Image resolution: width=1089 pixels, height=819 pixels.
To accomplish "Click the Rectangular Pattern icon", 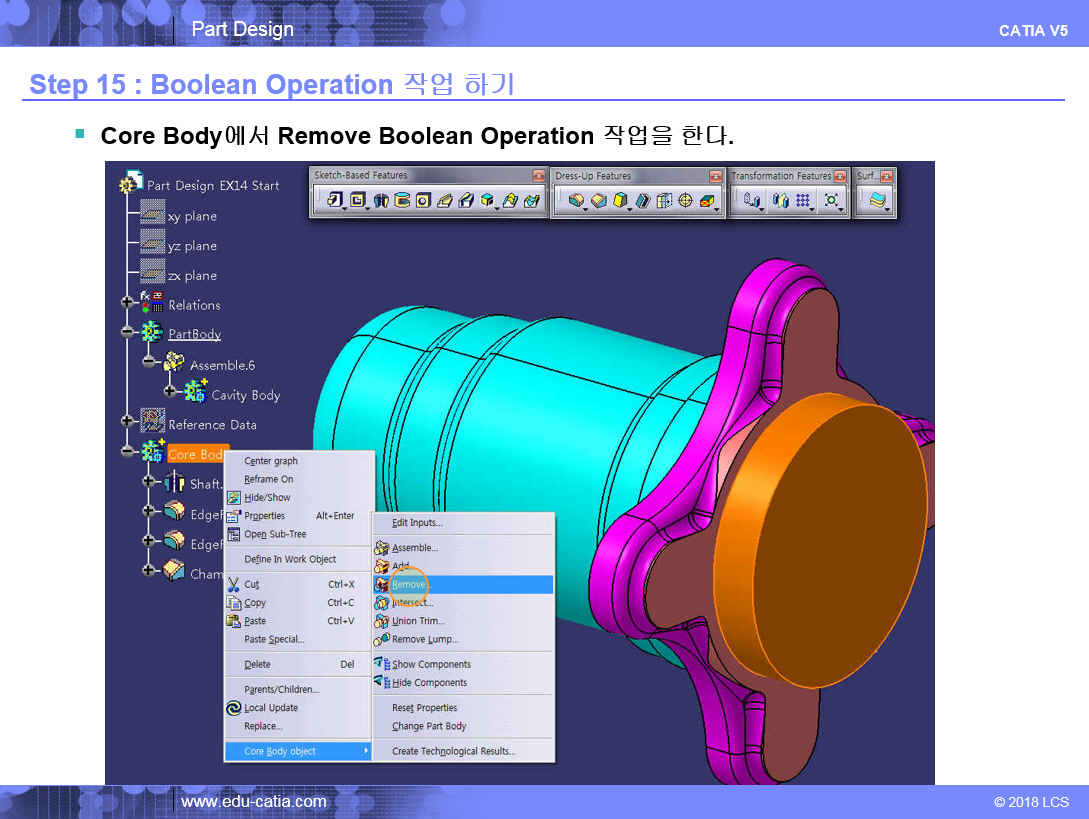I will click(x=803, y=201).
